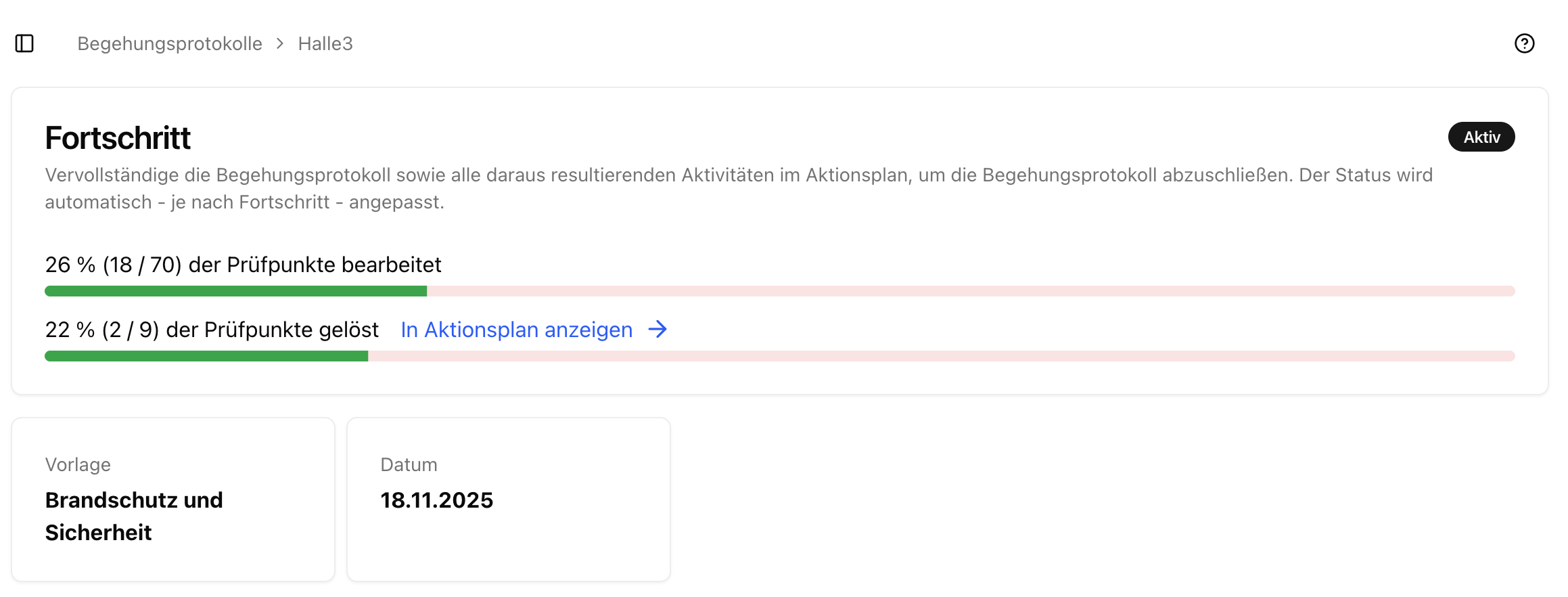Viewport: 1568px width, 597px height.
Task: Expand the Vorlage card details
Action: [x=173, y=499]
